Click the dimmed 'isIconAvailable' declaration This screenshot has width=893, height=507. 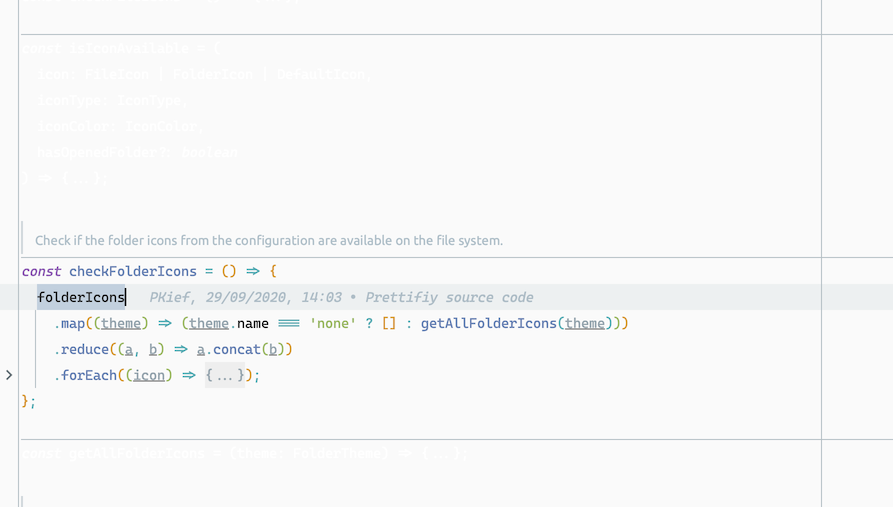[129, 48]
